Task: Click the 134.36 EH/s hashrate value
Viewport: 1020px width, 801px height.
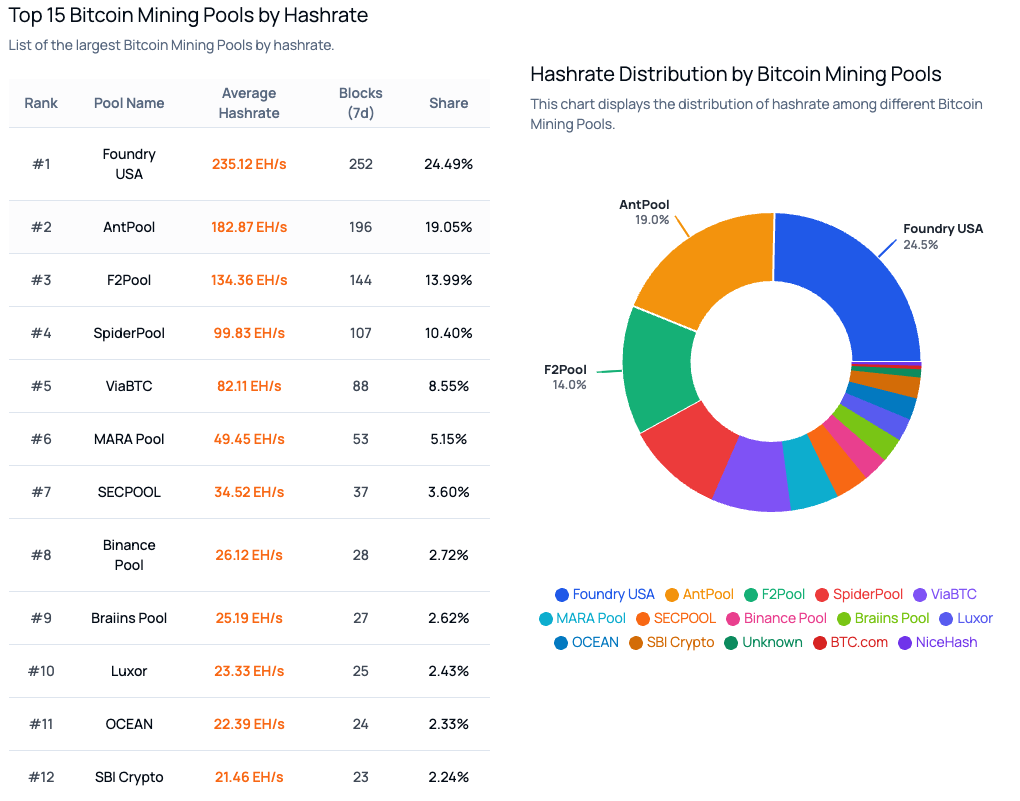Action: [x=249, y=280]
